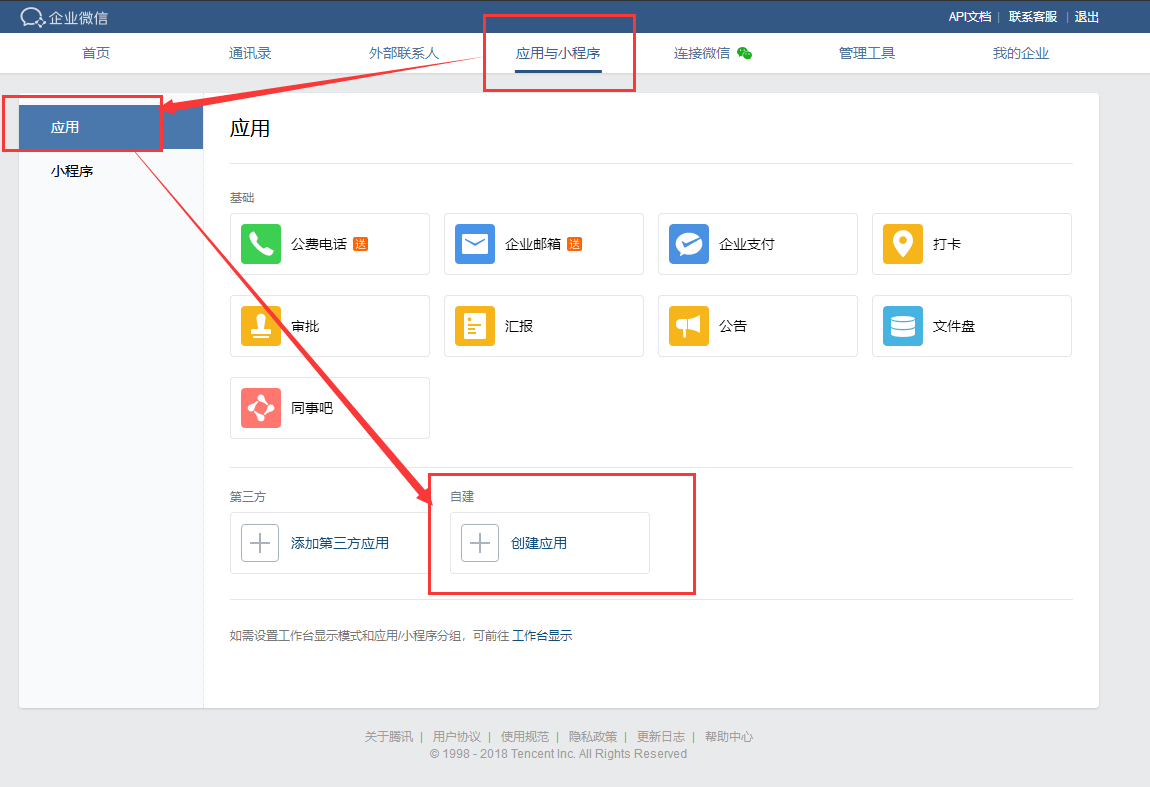Select 小程序 in the left sidebar
1150x787 pixels.
click(72, 171)
